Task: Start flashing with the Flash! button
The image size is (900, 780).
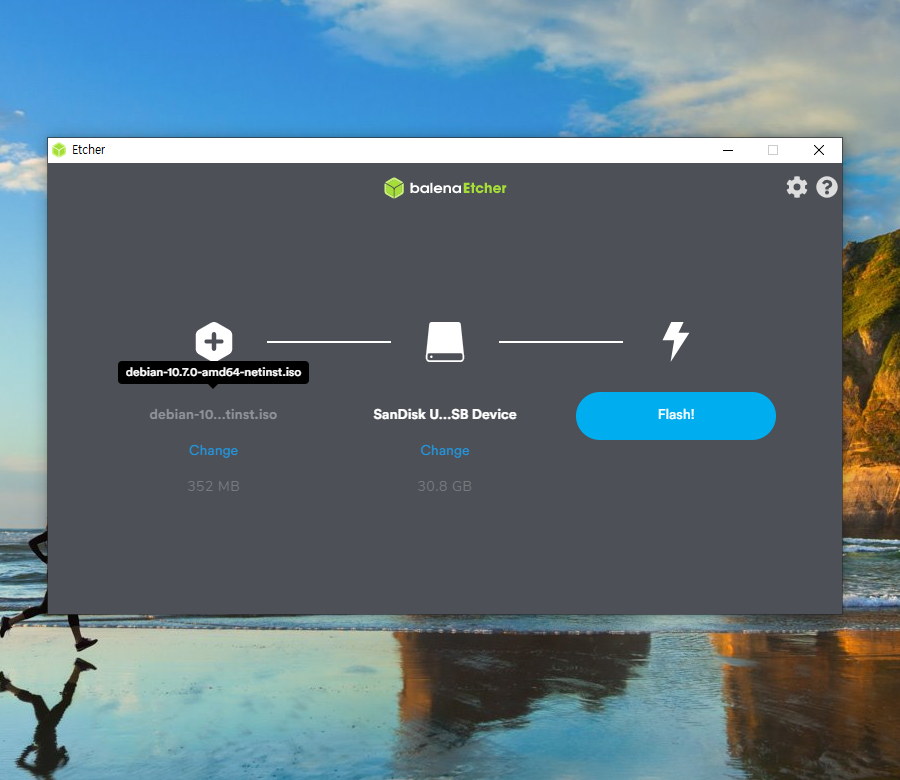Action: point(676,416)
